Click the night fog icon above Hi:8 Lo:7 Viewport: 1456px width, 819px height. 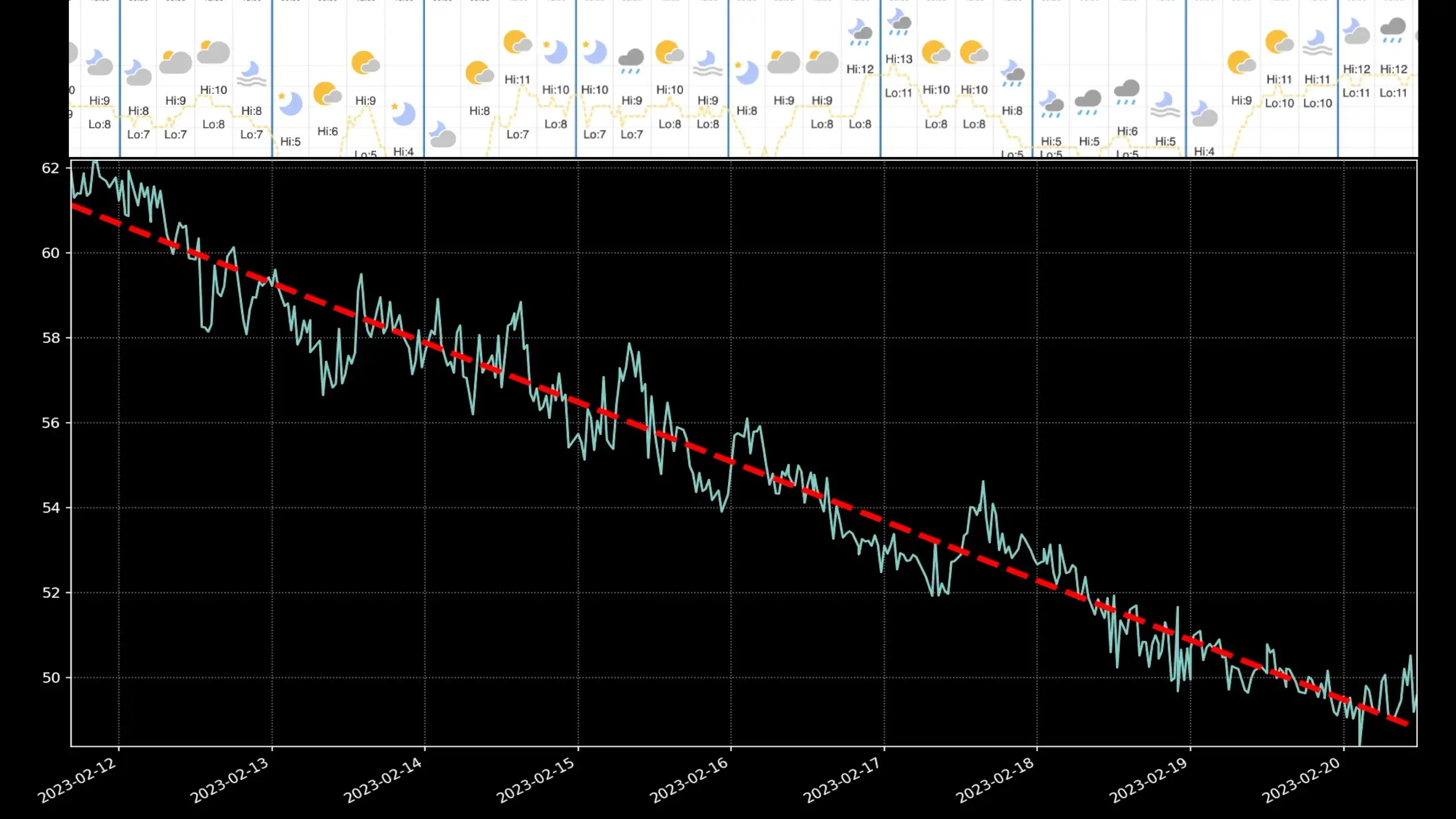tap(251, 75)
